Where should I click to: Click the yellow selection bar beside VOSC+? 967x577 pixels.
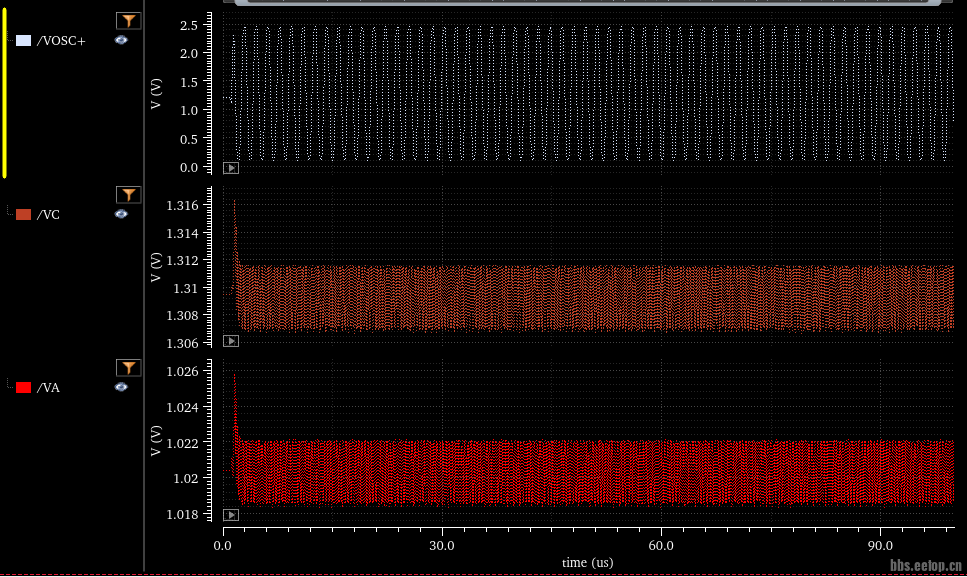pyautogui.click(x=4, y=93)
